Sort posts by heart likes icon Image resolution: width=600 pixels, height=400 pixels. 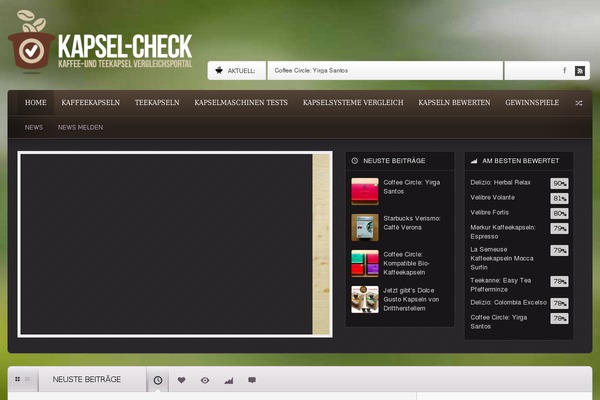(x=181, y=380)
